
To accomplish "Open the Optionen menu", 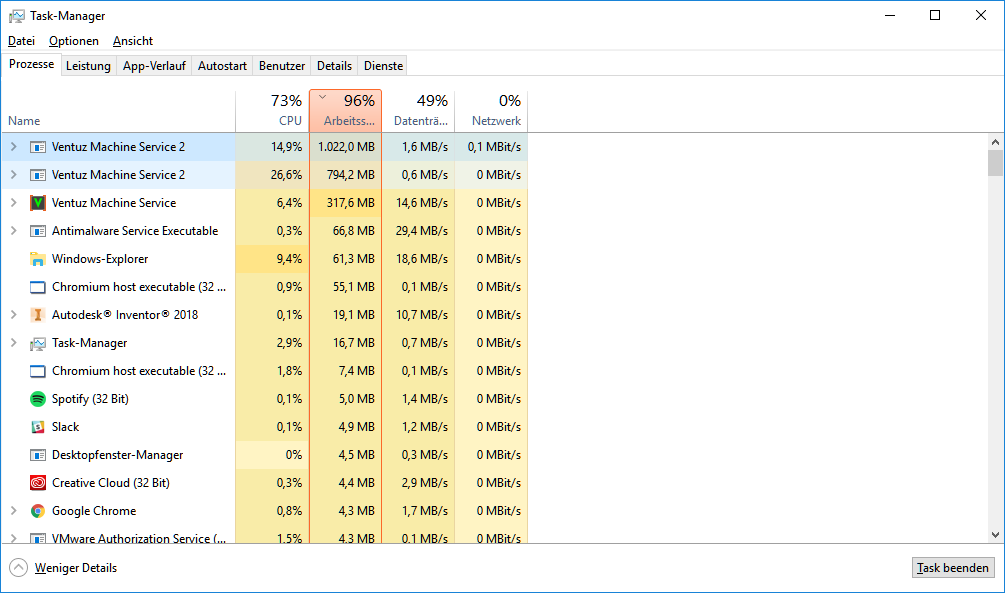I will (74, 41).
